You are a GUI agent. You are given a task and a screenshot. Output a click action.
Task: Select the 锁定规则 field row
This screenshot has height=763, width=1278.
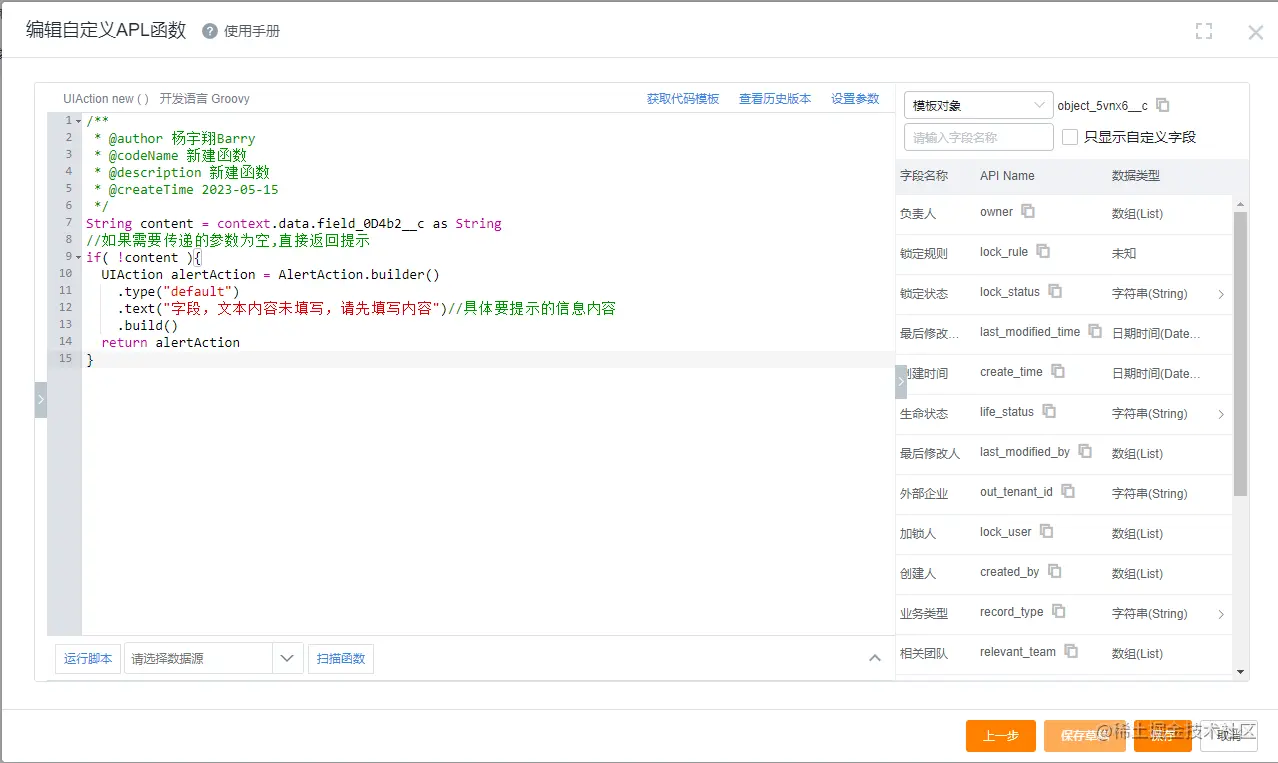click(1064, 254)
